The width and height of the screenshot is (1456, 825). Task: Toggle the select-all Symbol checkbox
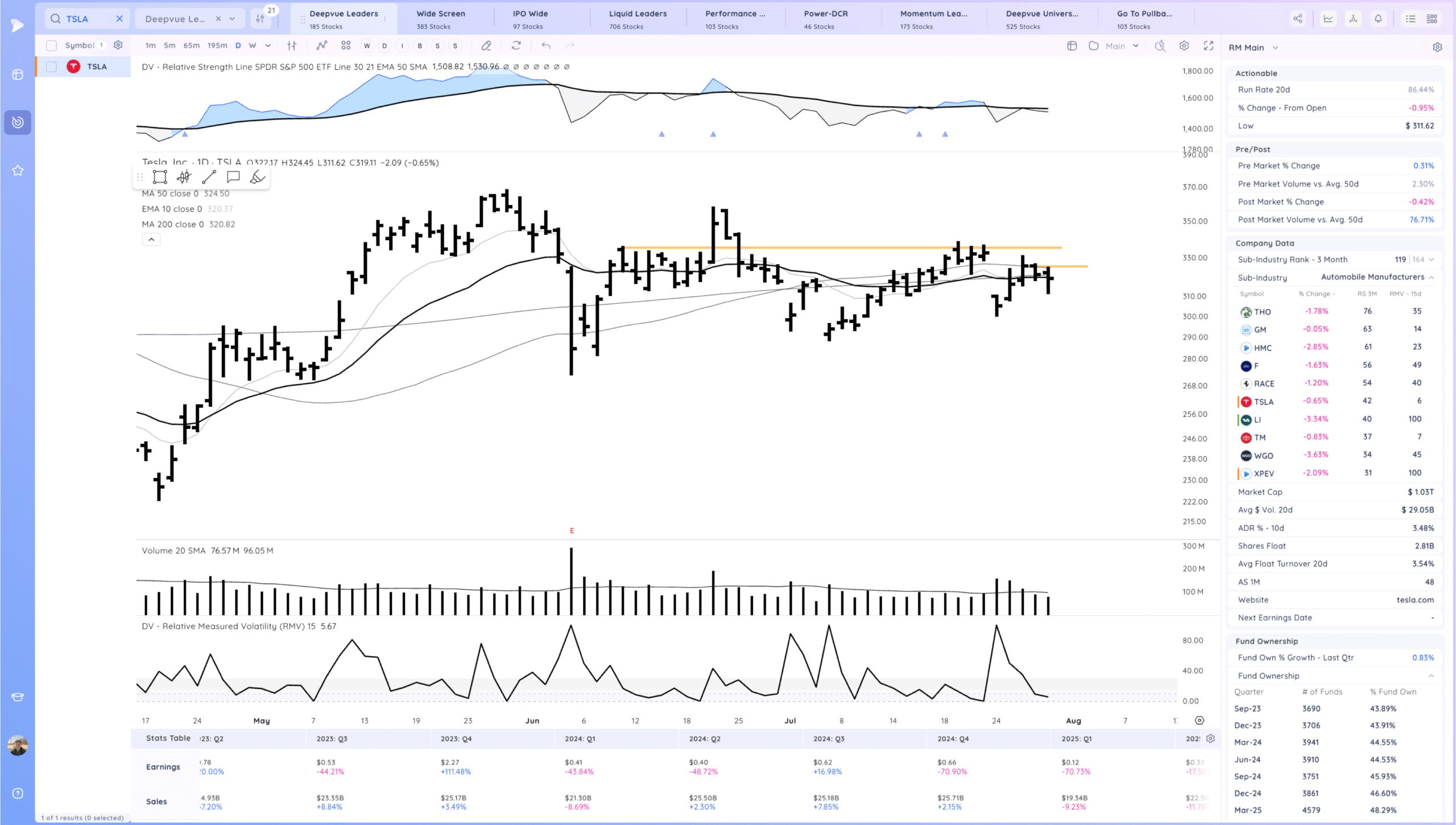(x=51, y=46)
